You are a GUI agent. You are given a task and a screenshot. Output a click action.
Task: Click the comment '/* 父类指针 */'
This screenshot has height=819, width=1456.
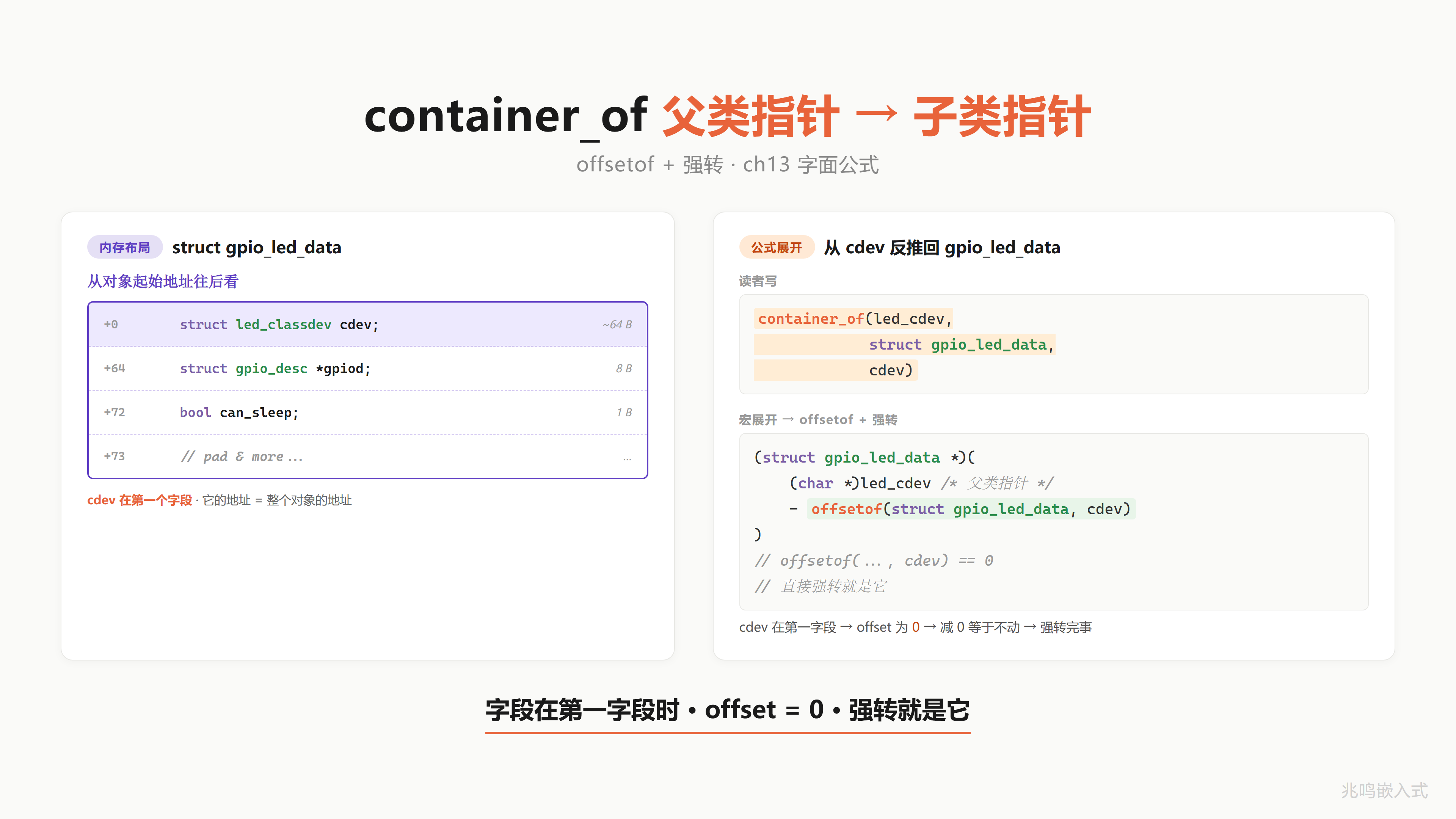click(x=997, y=483)
